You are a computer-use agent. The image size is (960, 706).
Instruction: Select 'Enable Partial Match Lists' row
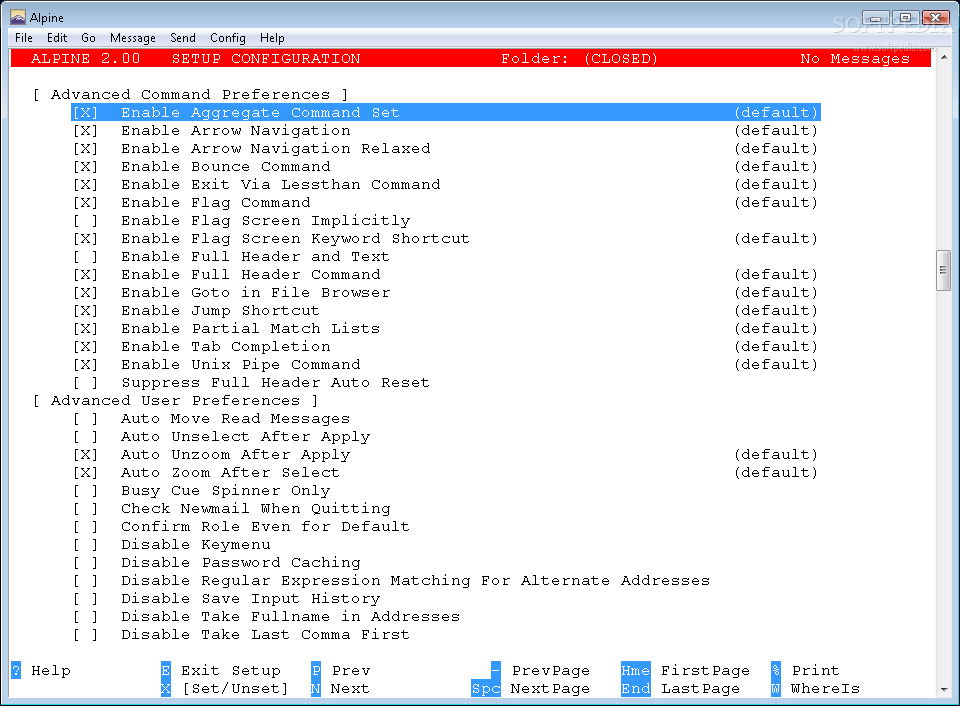pos(250,329)
